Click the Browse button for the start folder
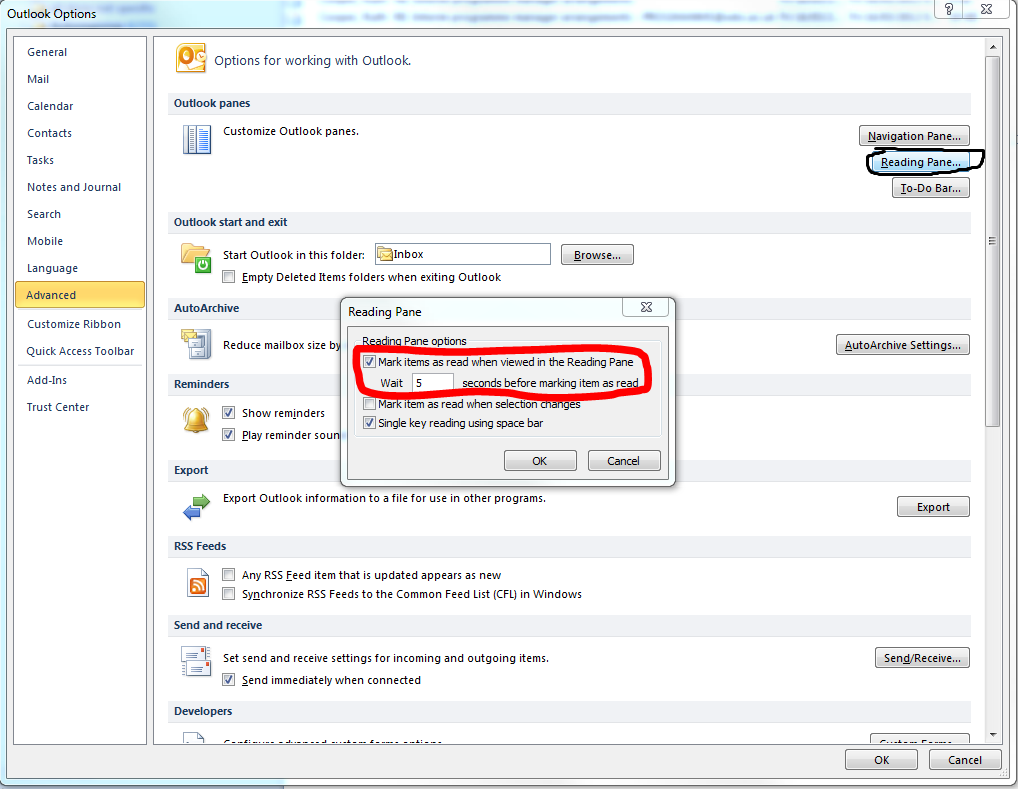The width and height of the screenshot is (1018, 789). point(597,255)
